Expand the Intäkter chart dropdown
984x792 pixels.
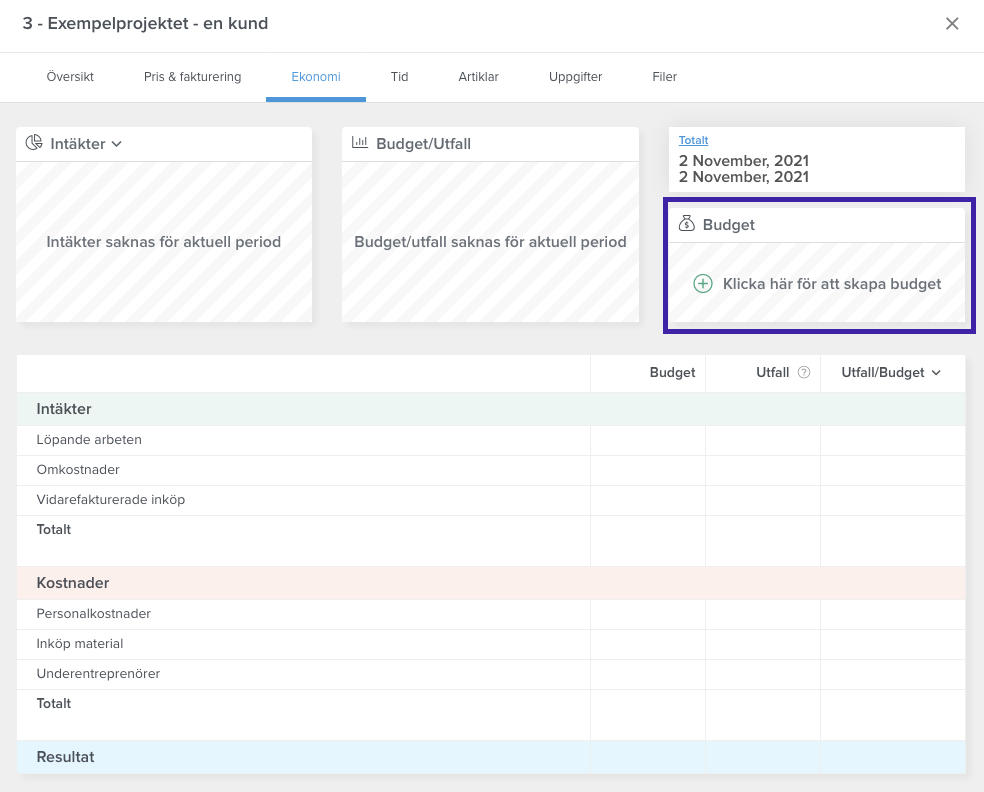[x=117, y=144]
